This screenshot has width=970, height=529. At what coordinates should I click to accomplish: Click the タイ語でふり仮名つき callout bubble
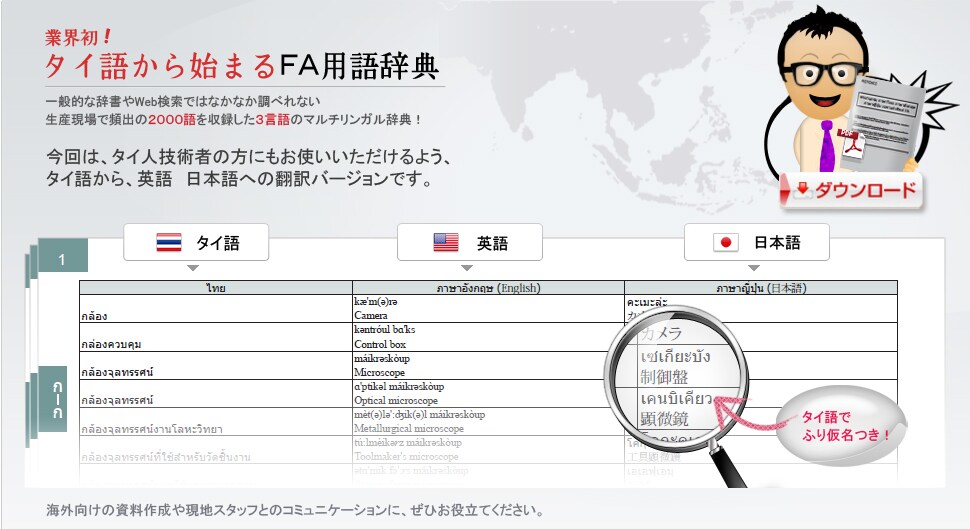pos(838,427)
